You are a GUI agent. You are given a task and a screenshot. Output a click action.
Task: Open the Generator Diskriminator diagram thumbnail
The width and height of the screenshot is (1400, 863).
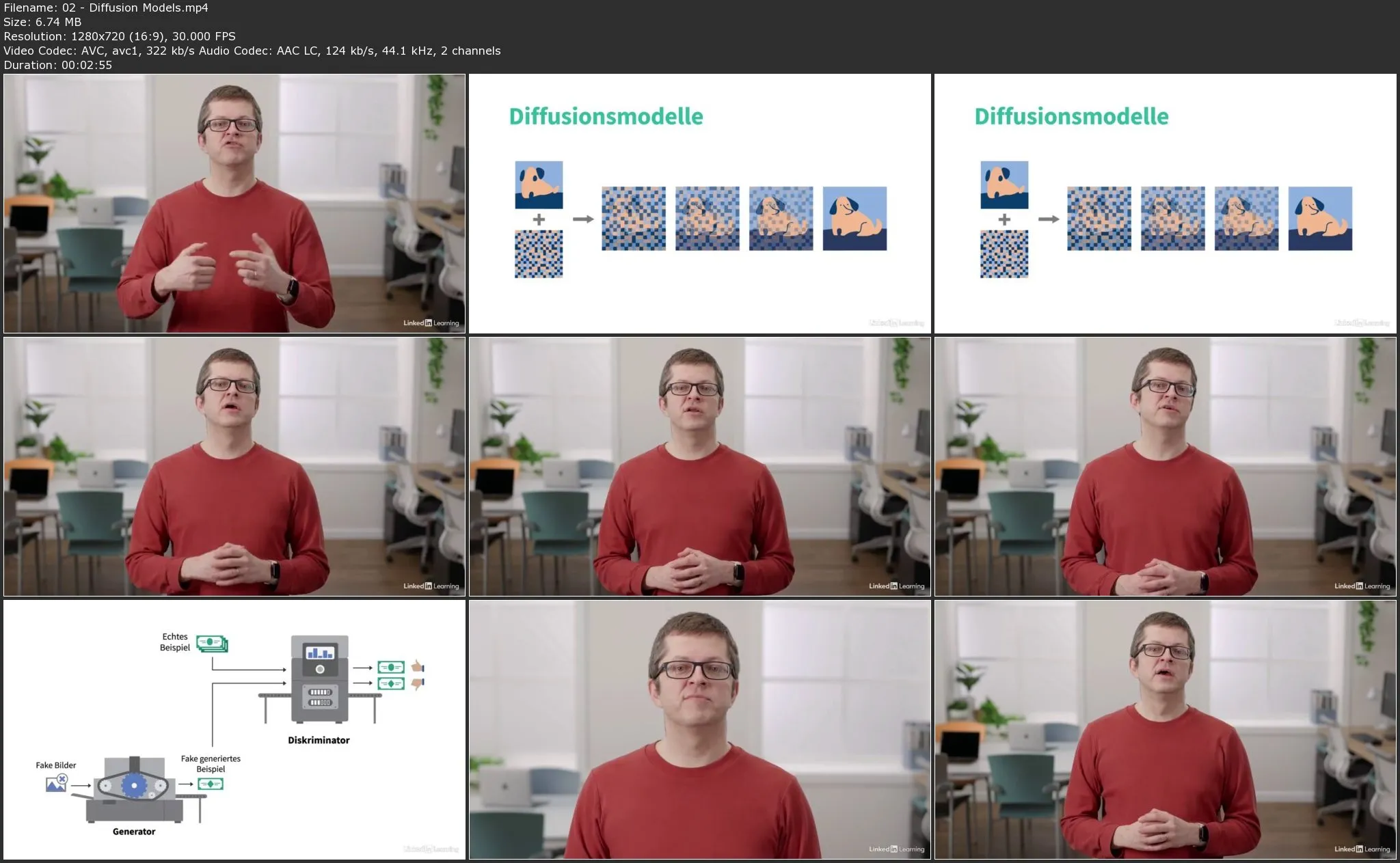[x=234, y=730]
